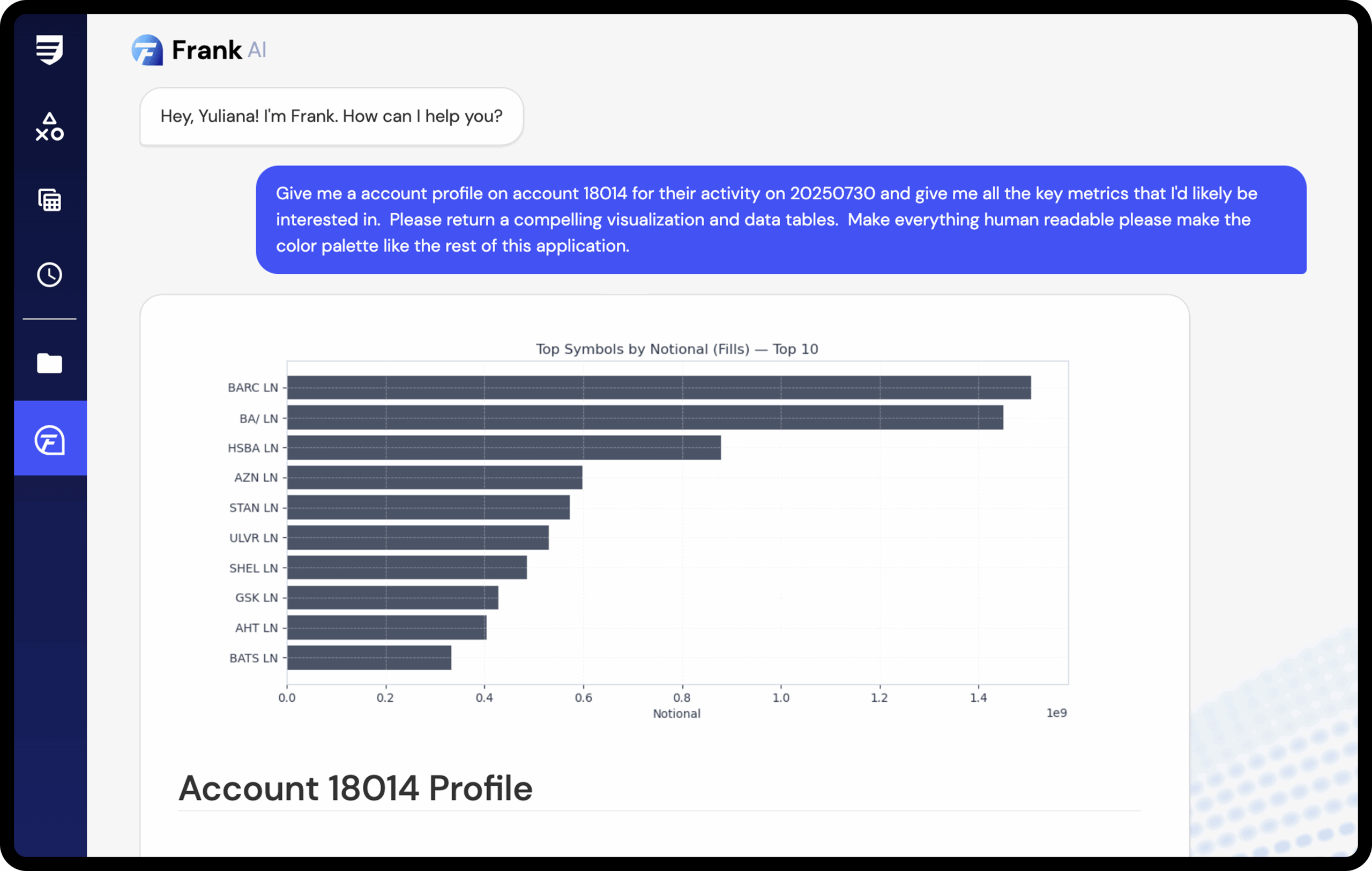Click Frank's greeting message bubble
This screenshot has width=1372, height=871.
pyautogui.click(x=331, y=116)
